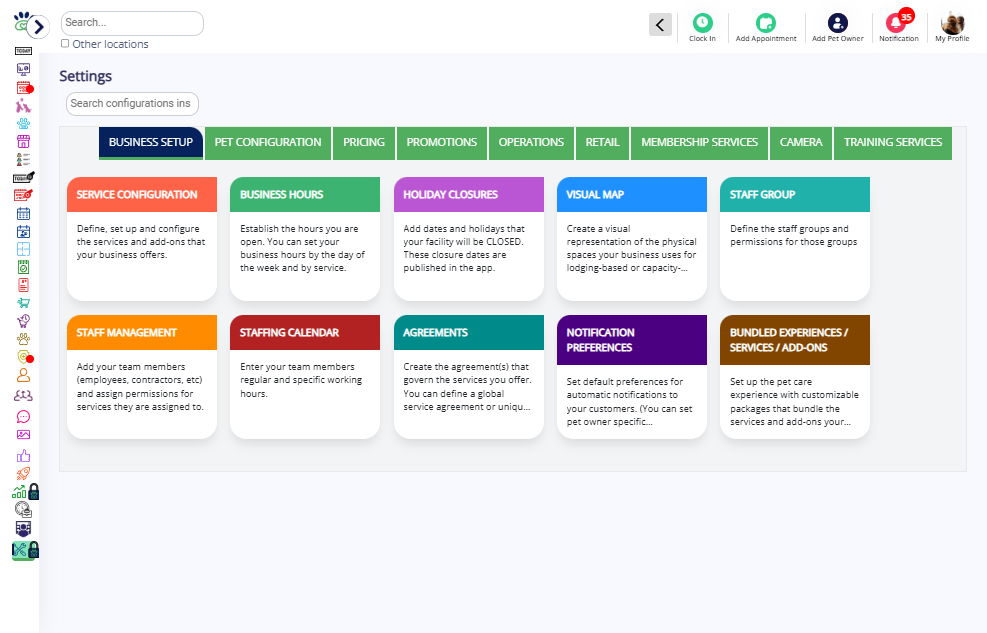Click the dark blue staff meeting sidebar icon
Viewport: 987px width, 633px height.
[23, 529]
